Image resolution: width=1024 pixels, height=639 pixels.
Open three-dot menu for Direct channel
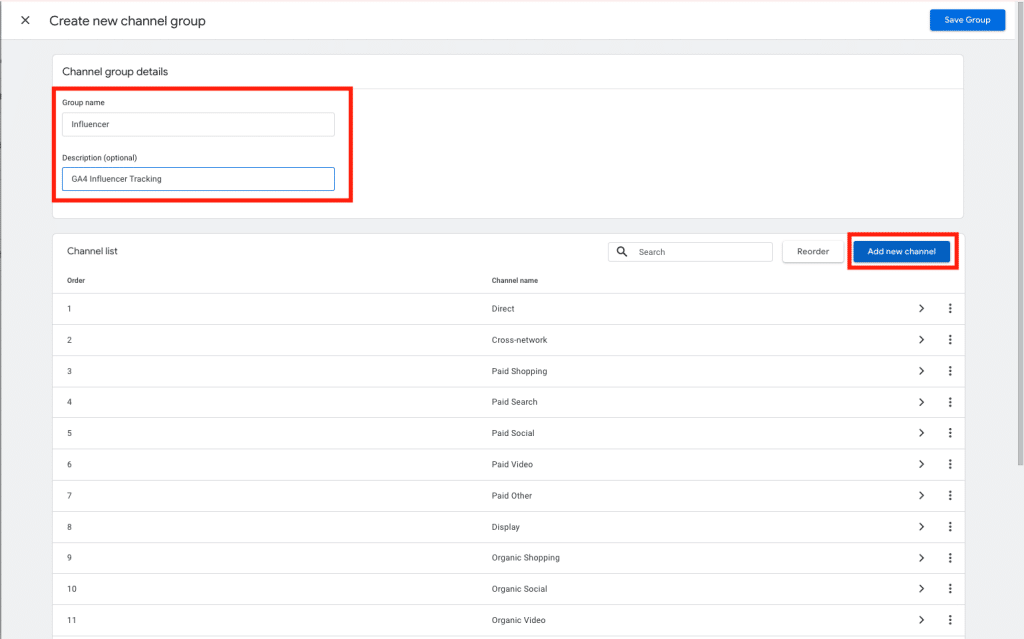949,309
